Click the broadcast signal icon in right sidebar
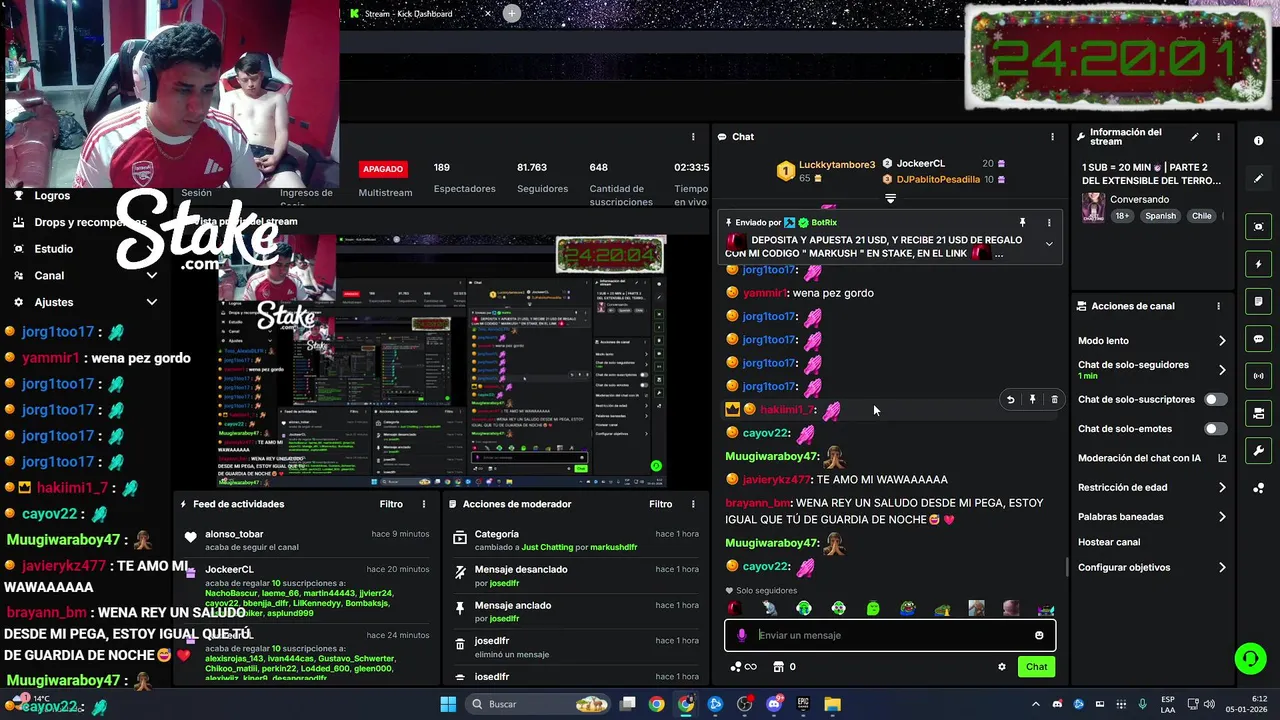Screen dimensions: 1280x720 (x=1258, y=376)
